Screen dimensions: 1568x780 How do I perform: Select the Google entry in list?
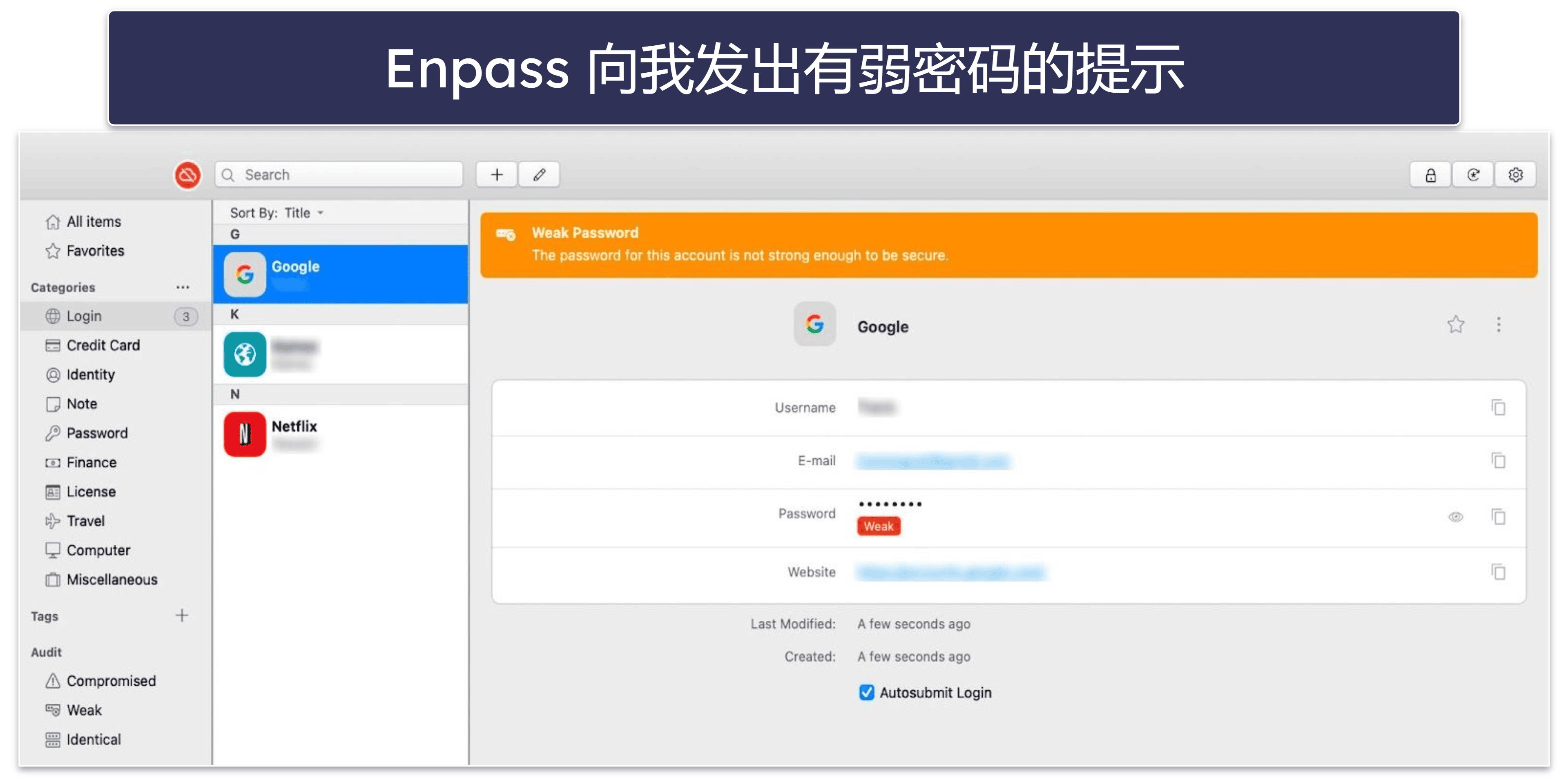[x=341, y=274]
